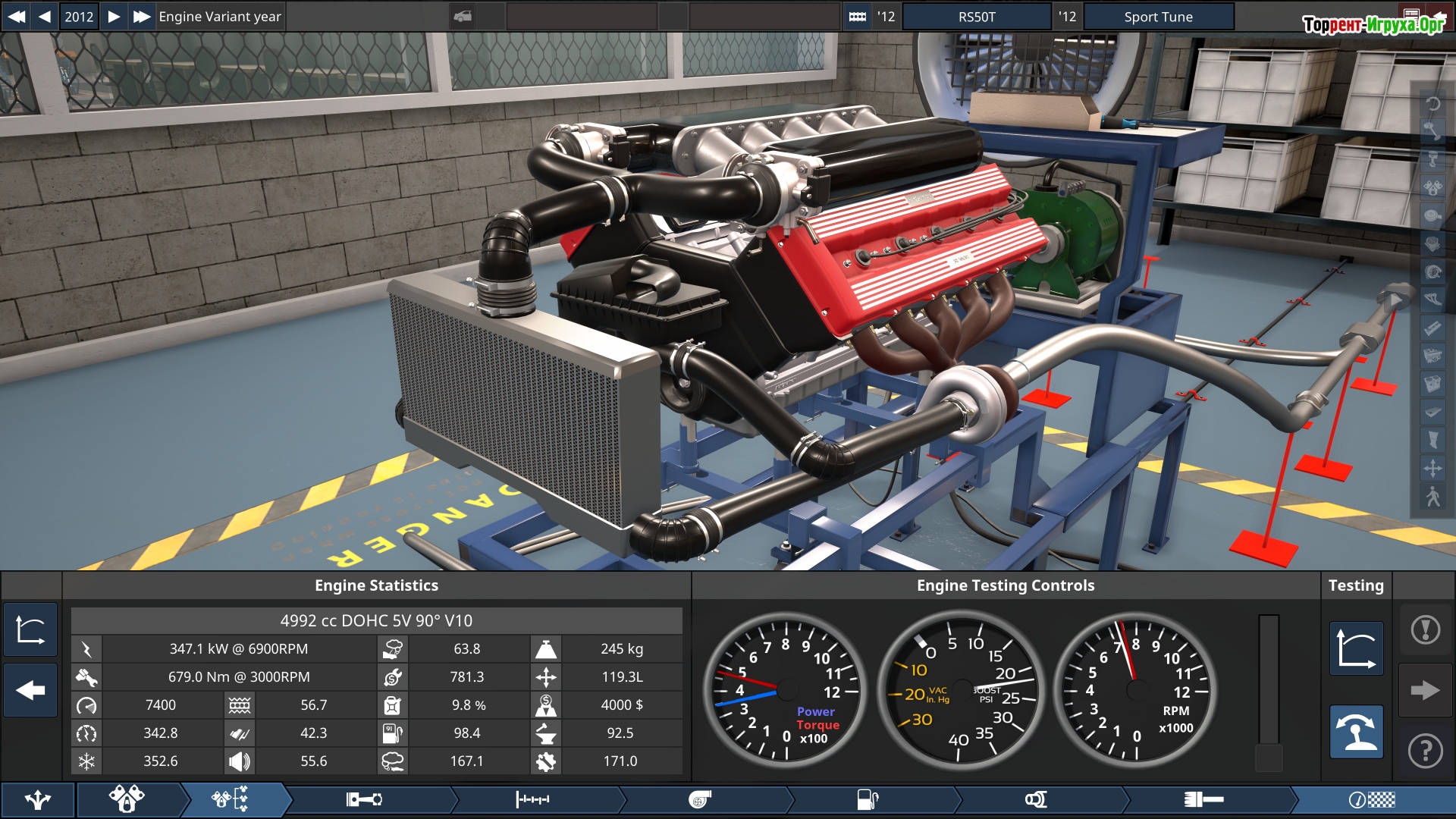Click the reset camera rotation icon

[x=1432, y=104]
